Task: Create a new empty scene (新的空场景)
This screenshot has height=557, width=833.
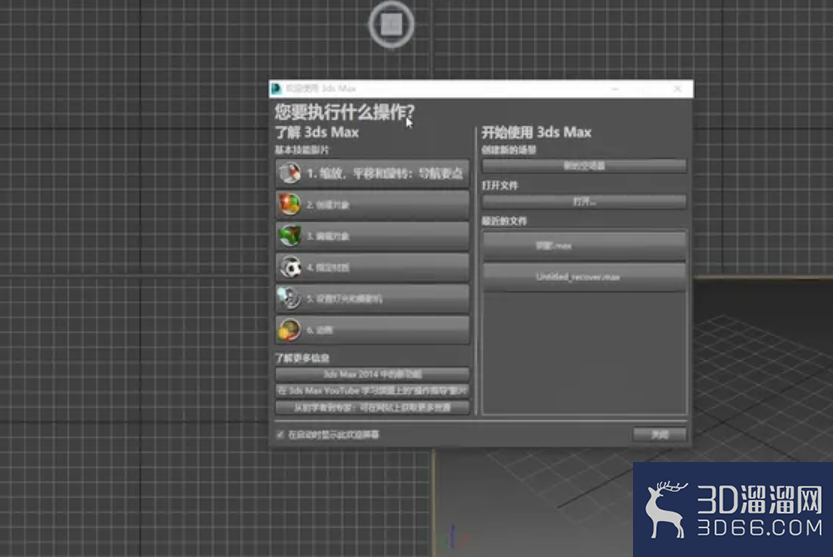Action: pos(584,166)
